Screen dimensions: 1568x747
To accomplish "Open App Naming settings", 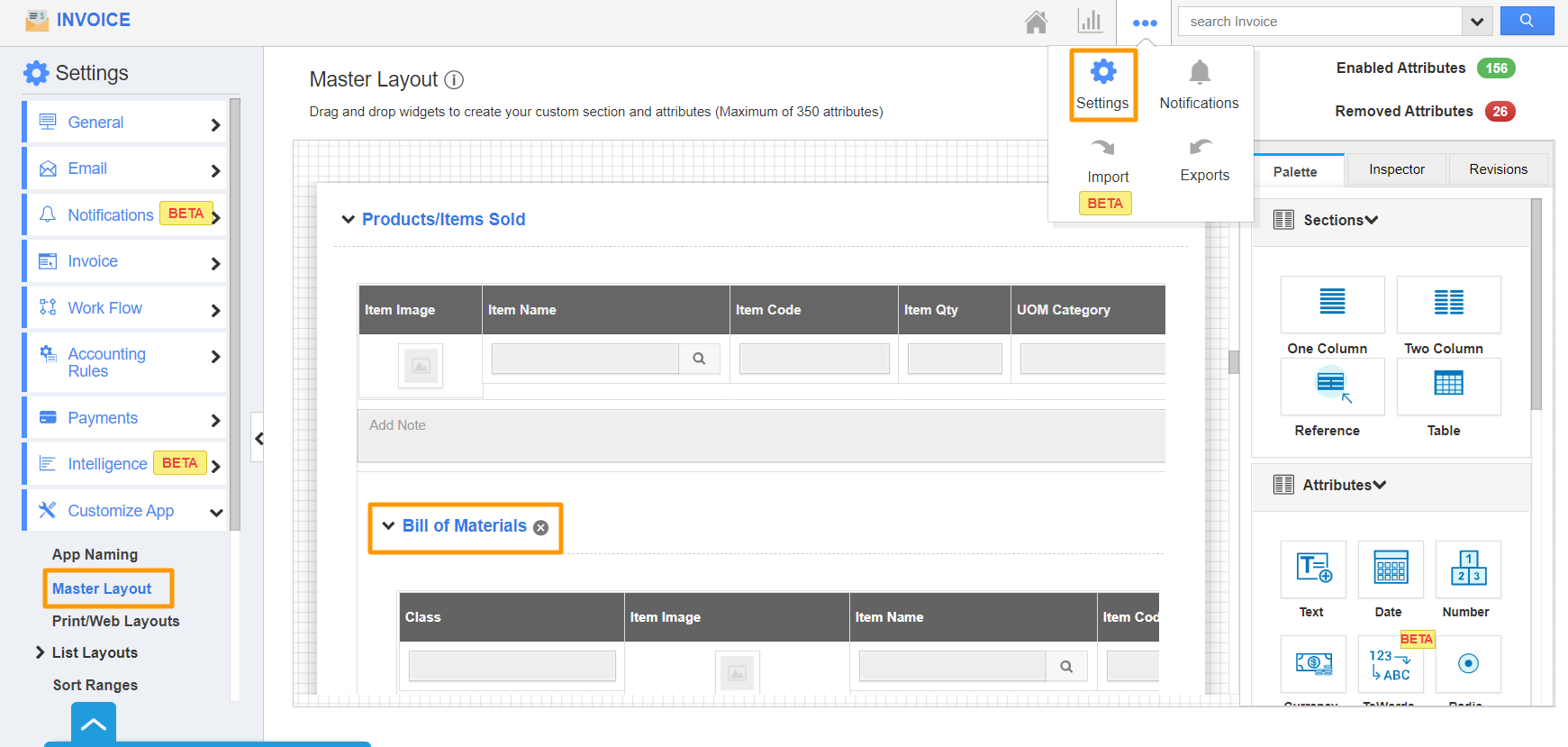I will (x=95, y=555).
